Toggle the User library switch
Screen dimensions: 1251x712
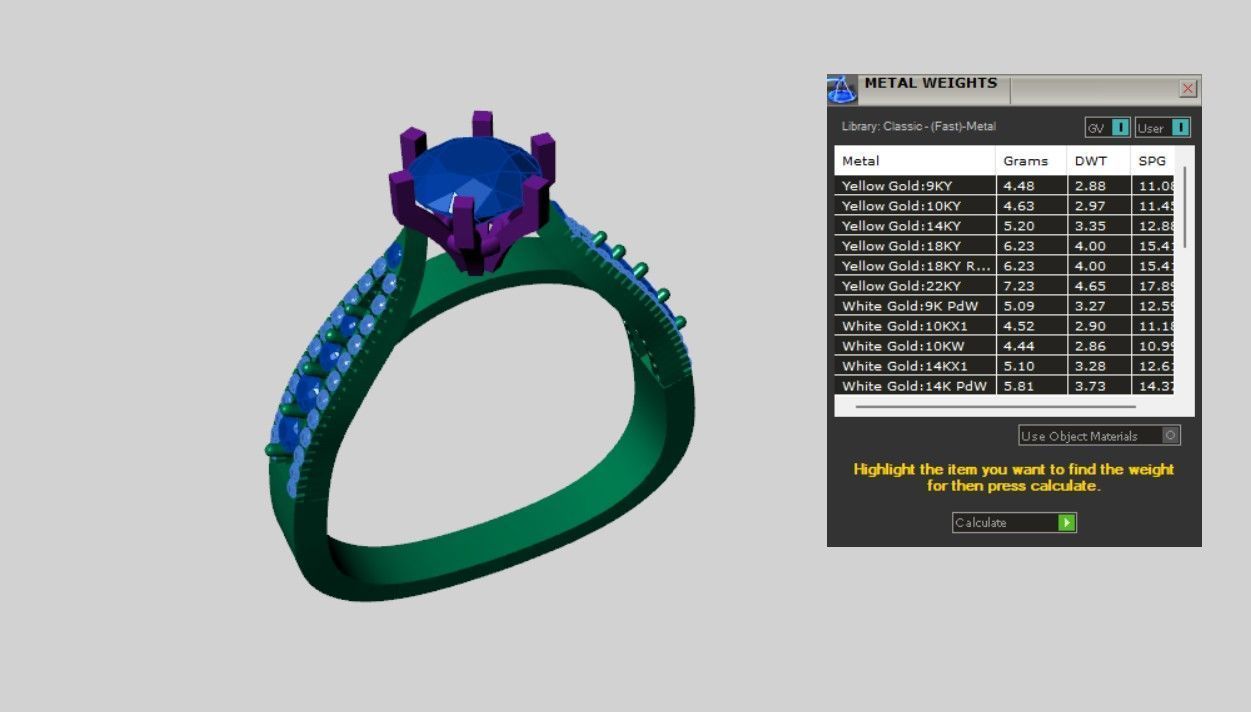(1163, 128)
